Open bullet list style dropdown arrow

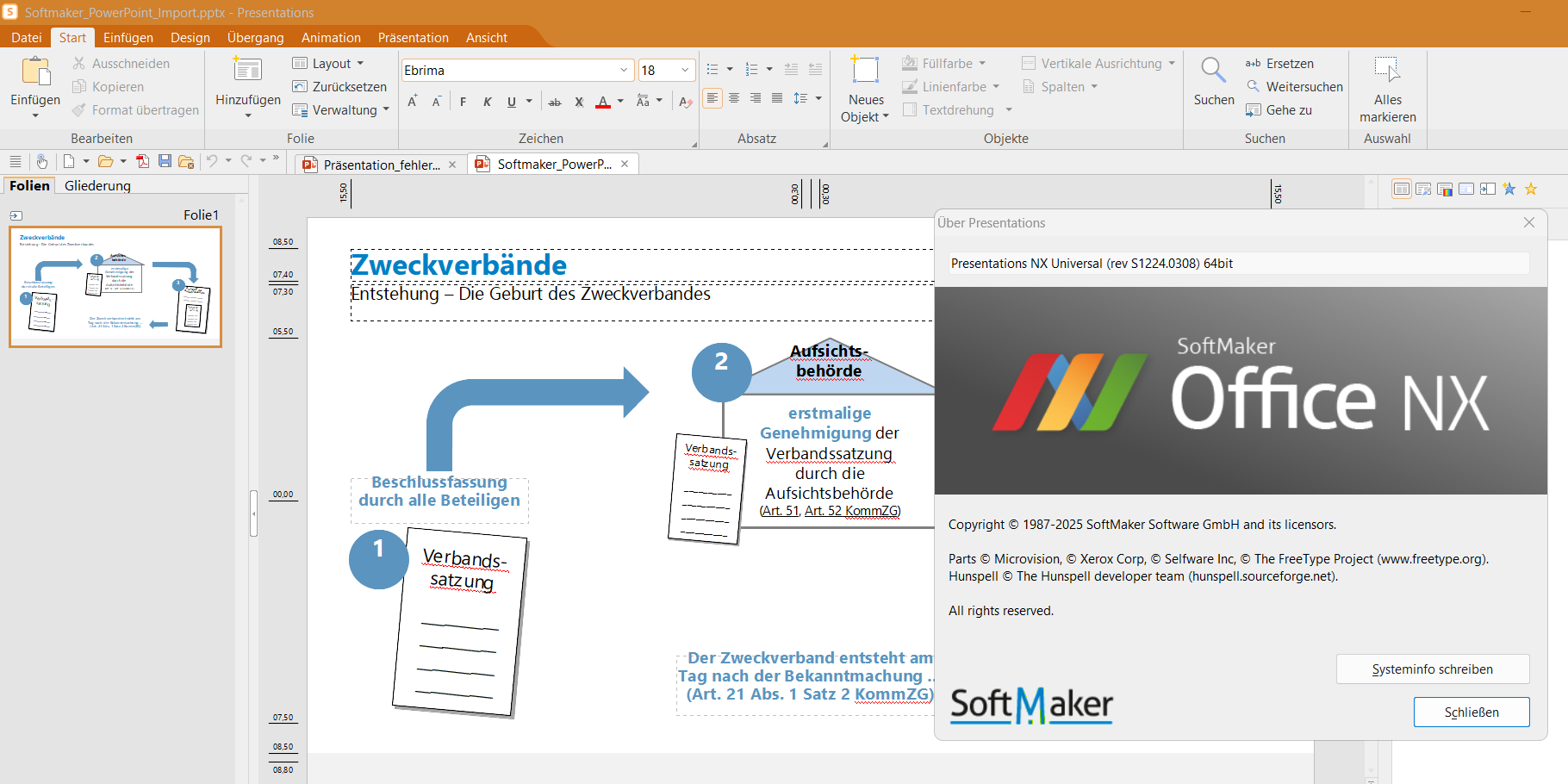[730, 70]
